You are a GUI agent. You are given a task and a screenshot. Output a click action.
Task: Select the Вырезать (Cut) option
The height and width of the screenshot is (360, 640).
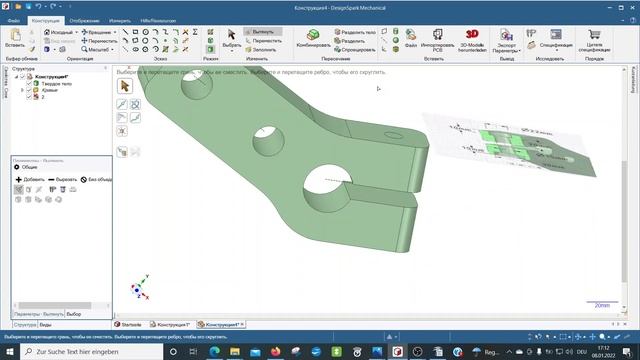tap(62, 180)
